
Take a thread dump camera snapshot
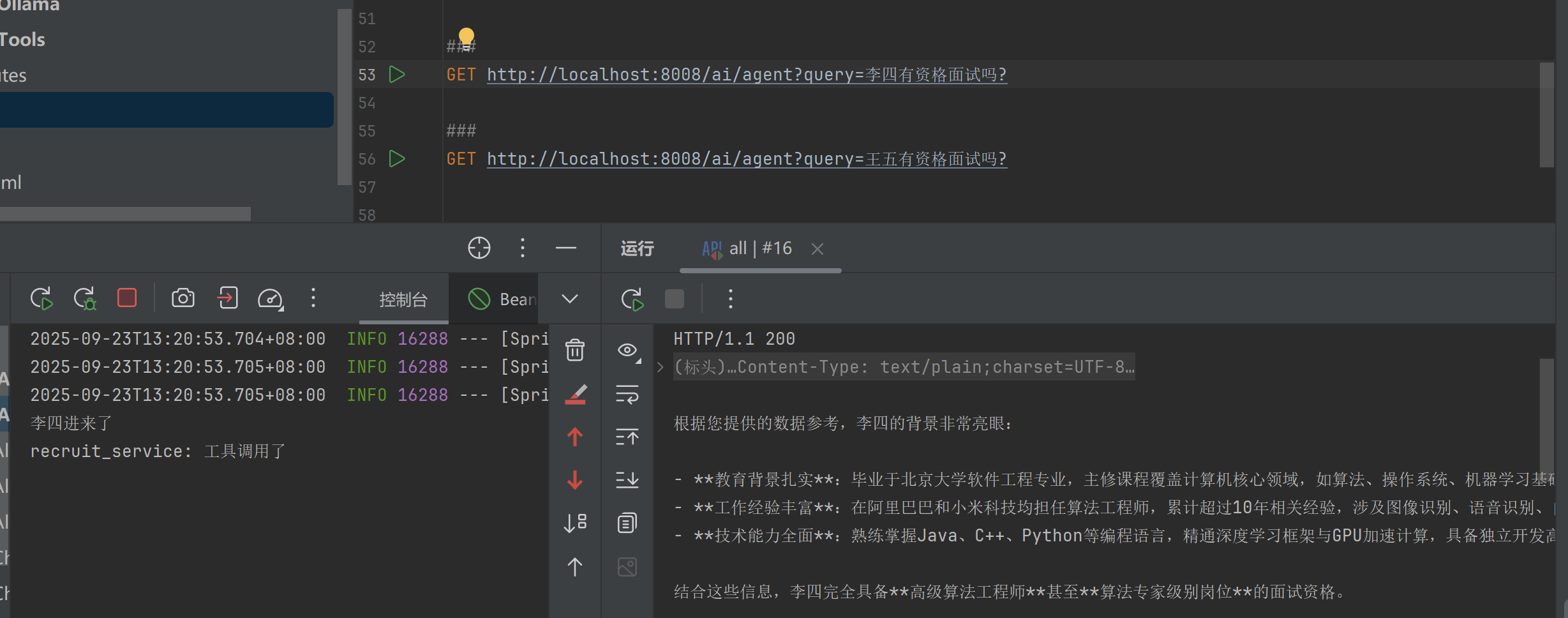pyautogui.click(x=183, y=298)
